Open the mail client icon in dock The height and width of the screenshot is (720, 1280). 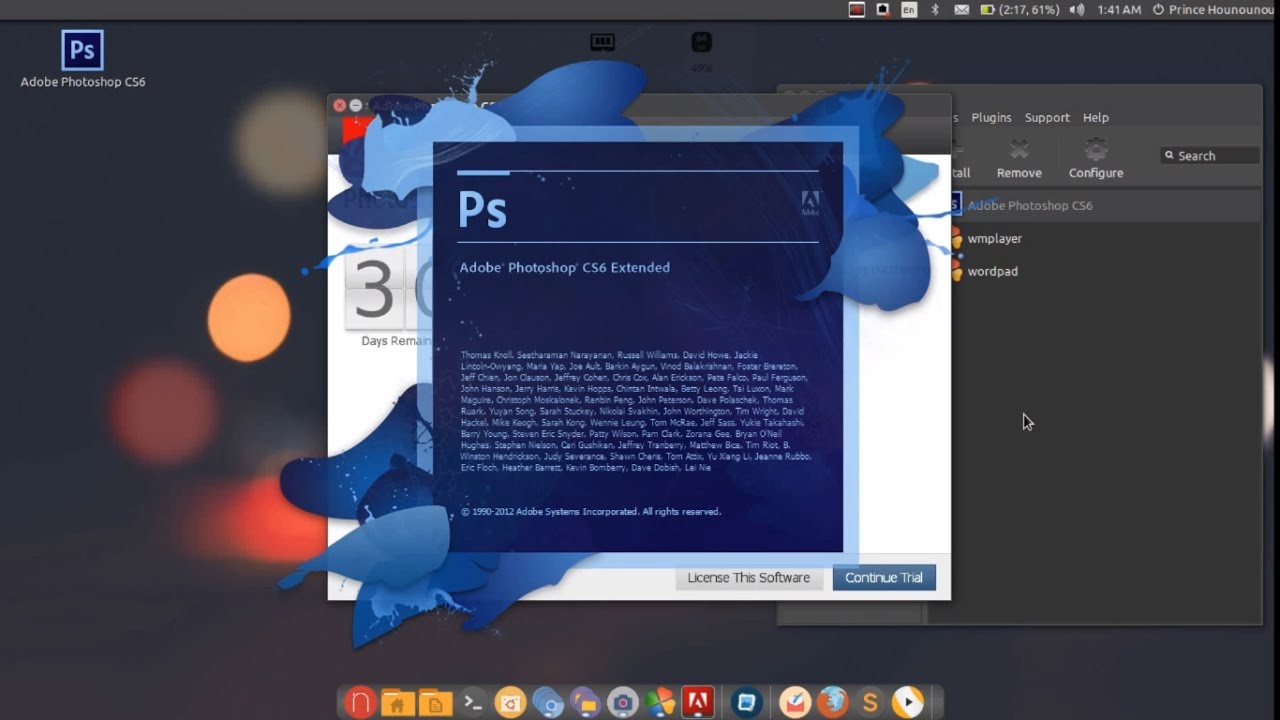tap(795, 703)
